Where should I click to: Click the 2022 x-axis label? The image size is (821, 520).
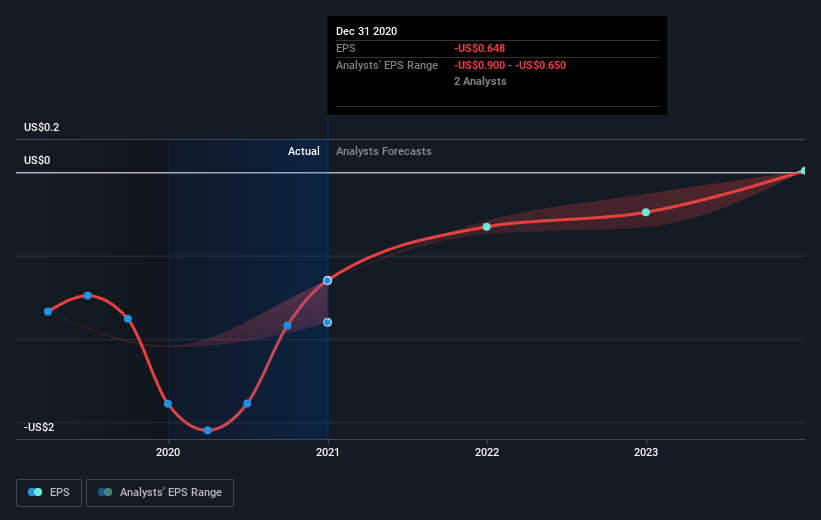coord(487,452)
